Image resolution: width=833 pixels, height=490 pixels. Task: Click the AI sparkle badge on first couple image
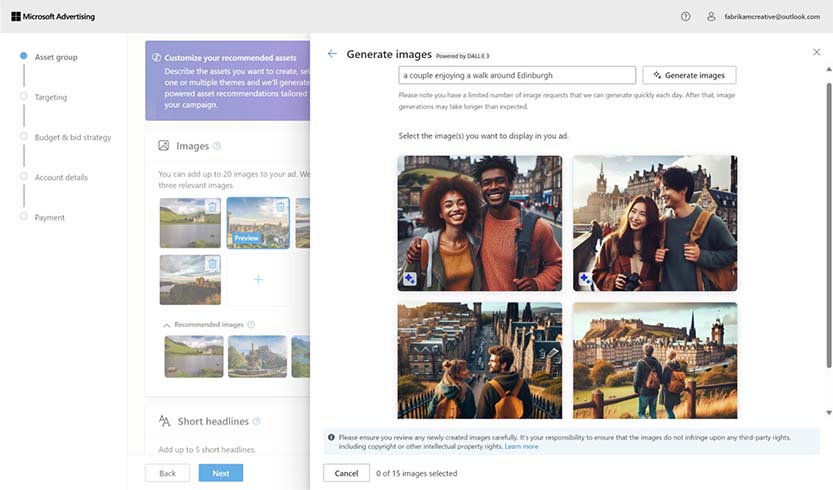point(410,279)
